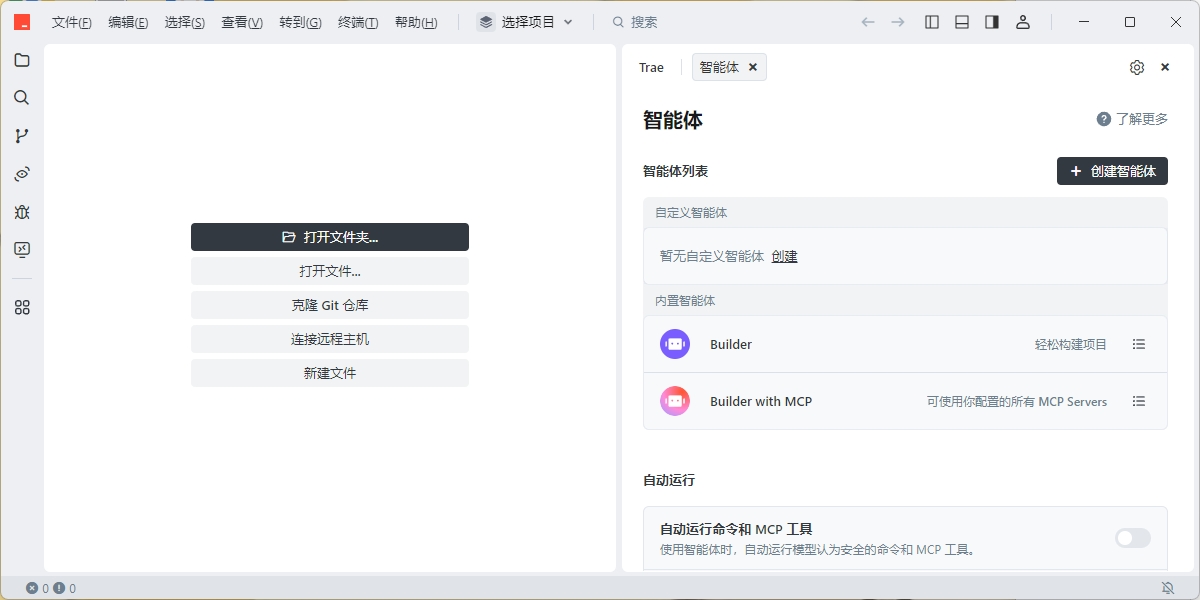Click the notification bell in status bar

tap(1167, 588)
